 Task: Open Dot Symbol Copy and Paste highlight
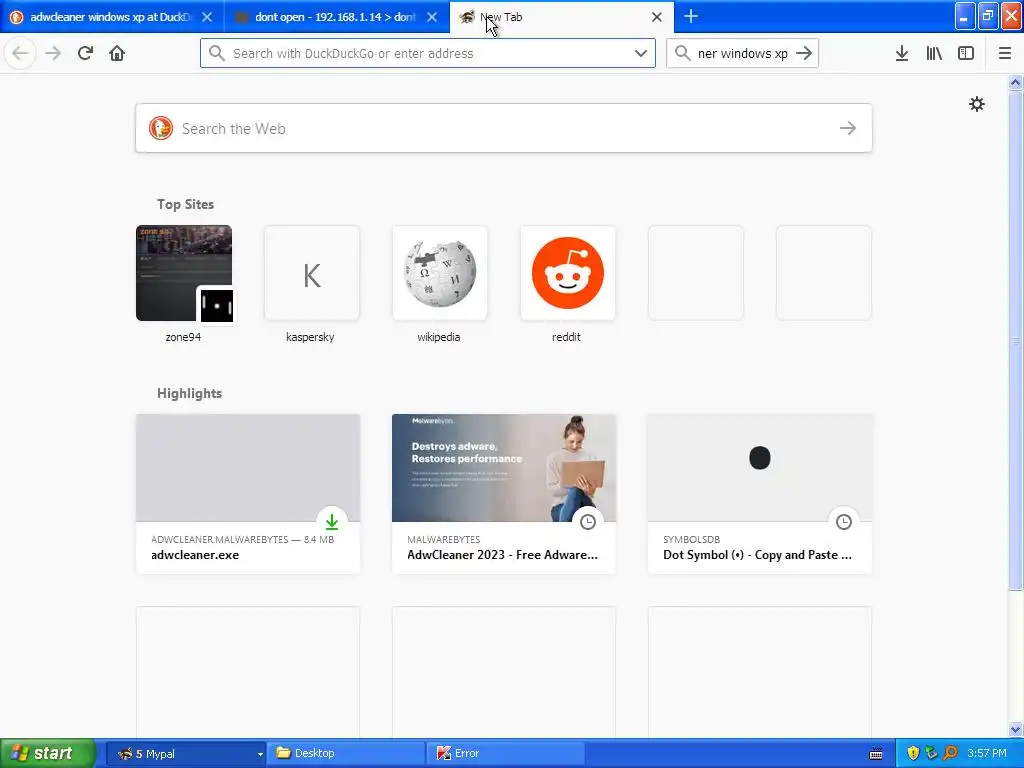(760, 494)
